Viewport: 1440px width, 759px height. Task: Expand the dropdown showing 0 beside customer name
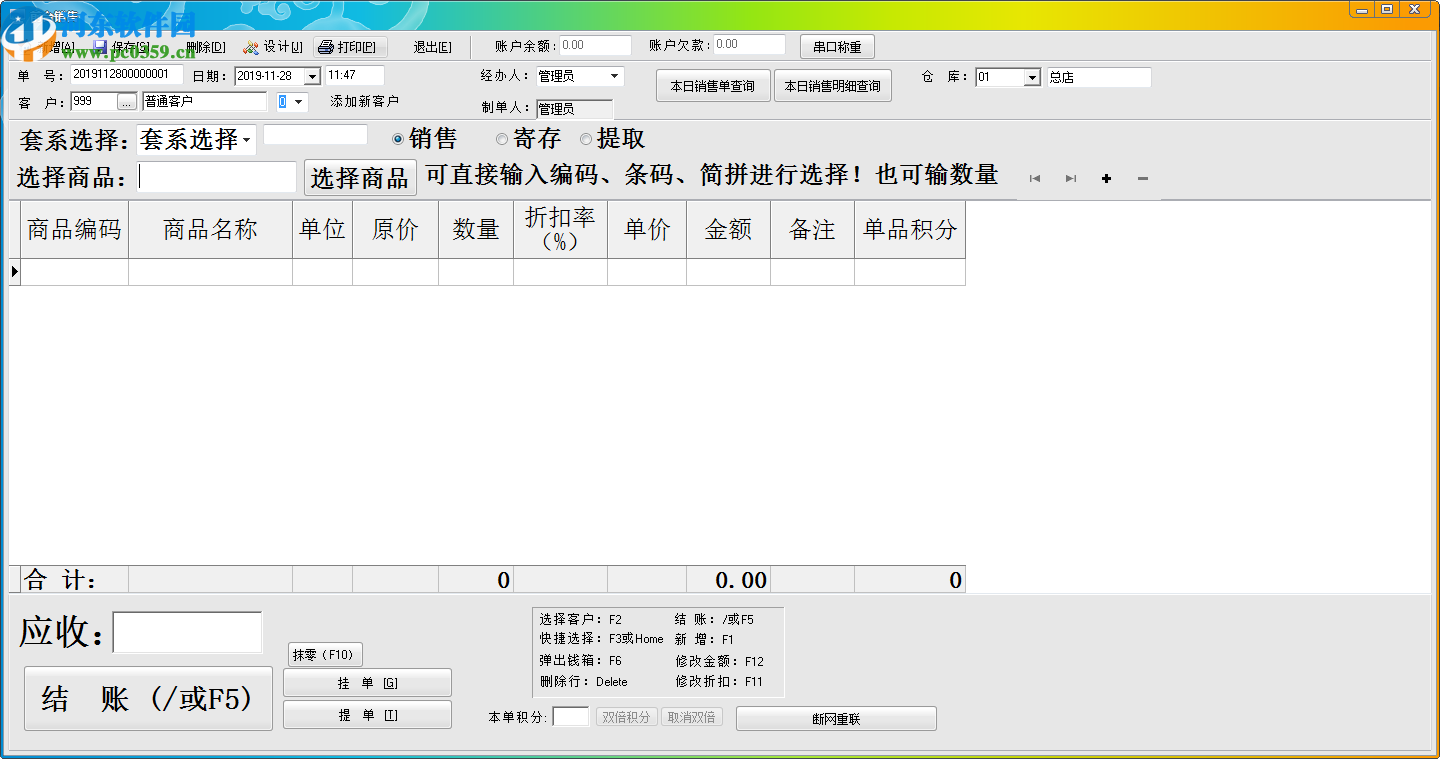[300, 102]
